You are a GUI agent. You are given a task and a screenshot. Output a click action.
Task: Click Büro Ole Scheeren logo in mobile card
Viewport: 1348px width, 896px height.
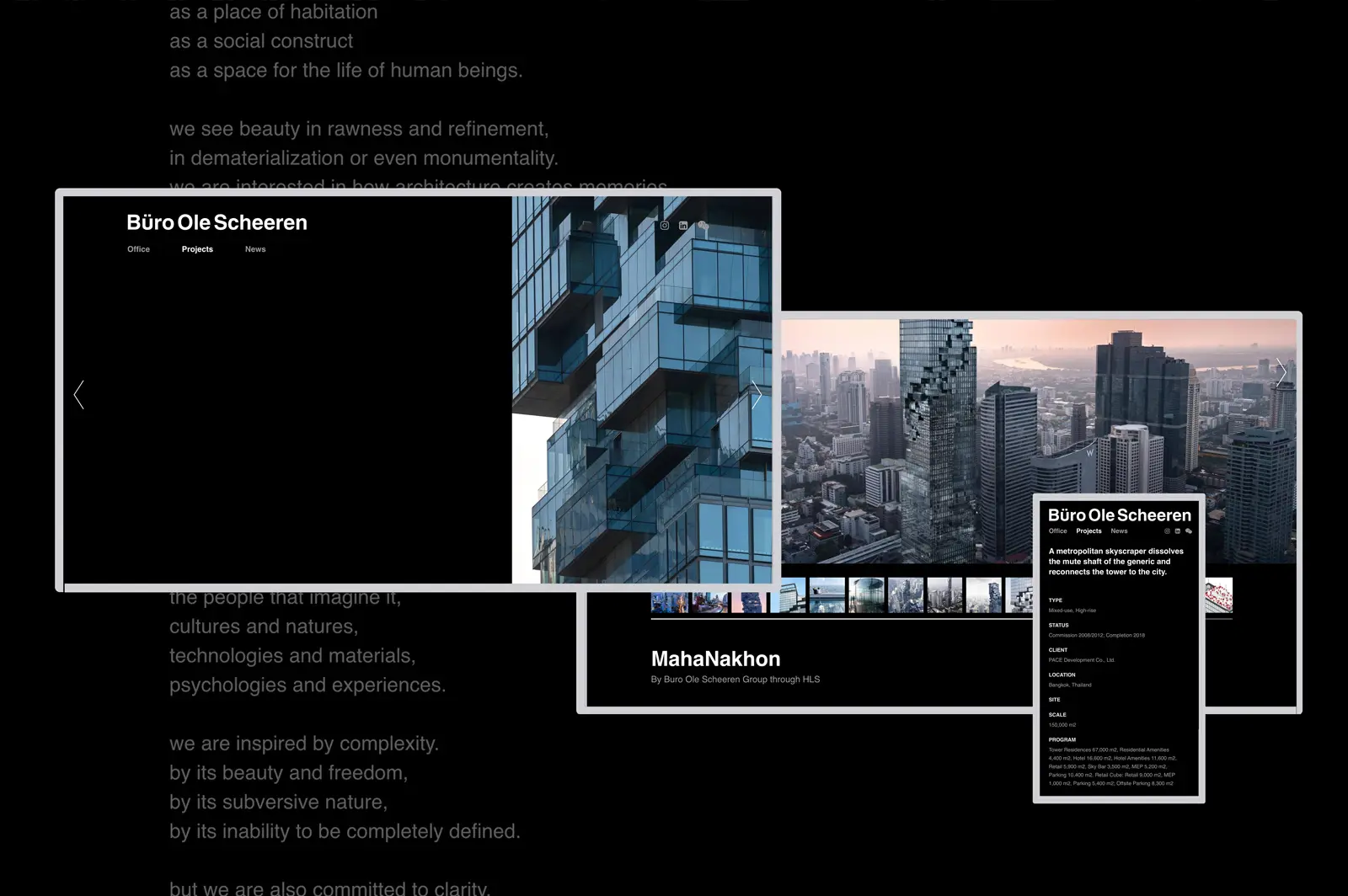[1120, 515]
